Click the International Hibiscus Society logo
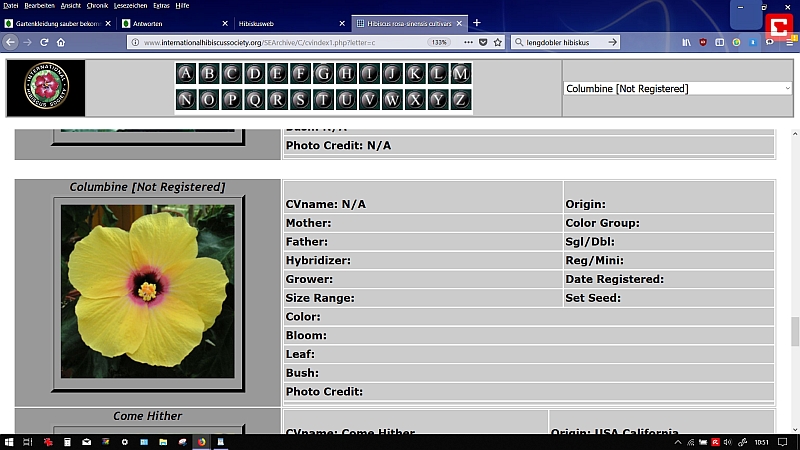The height and width of the screenshot is (450, 800). pyautogui.click(x=46, y=88)
